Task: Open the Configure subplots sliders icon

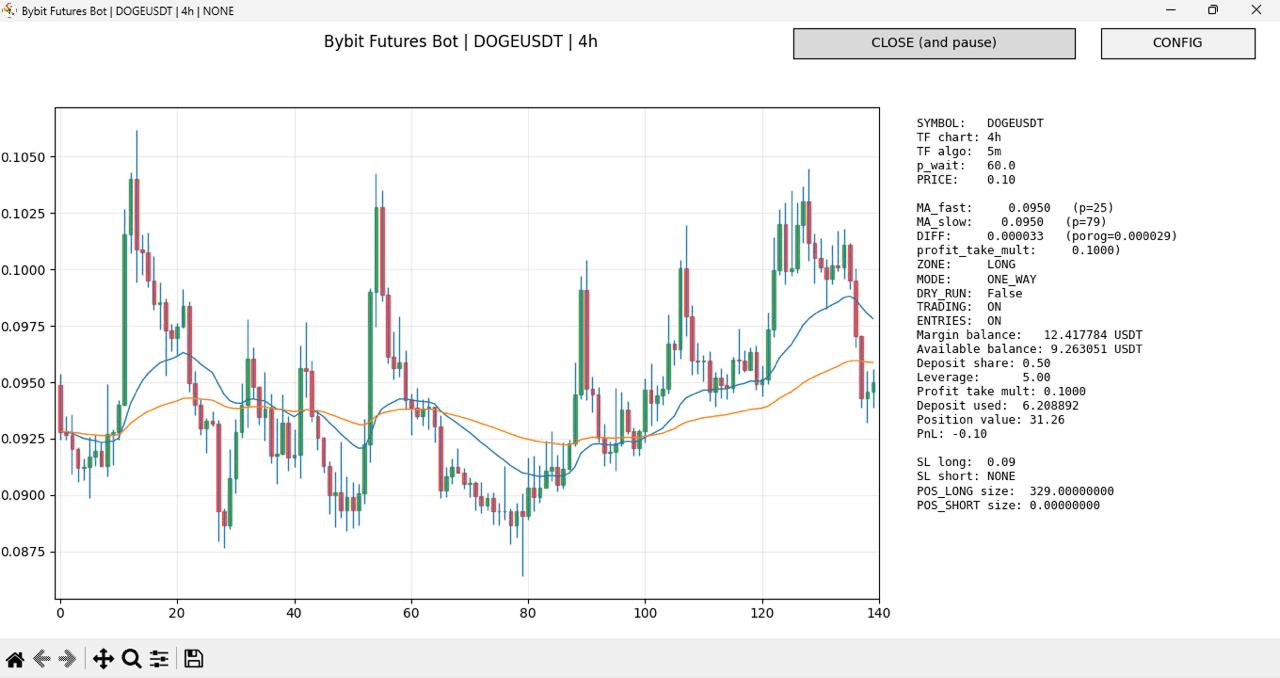Action: click(159, 659)
